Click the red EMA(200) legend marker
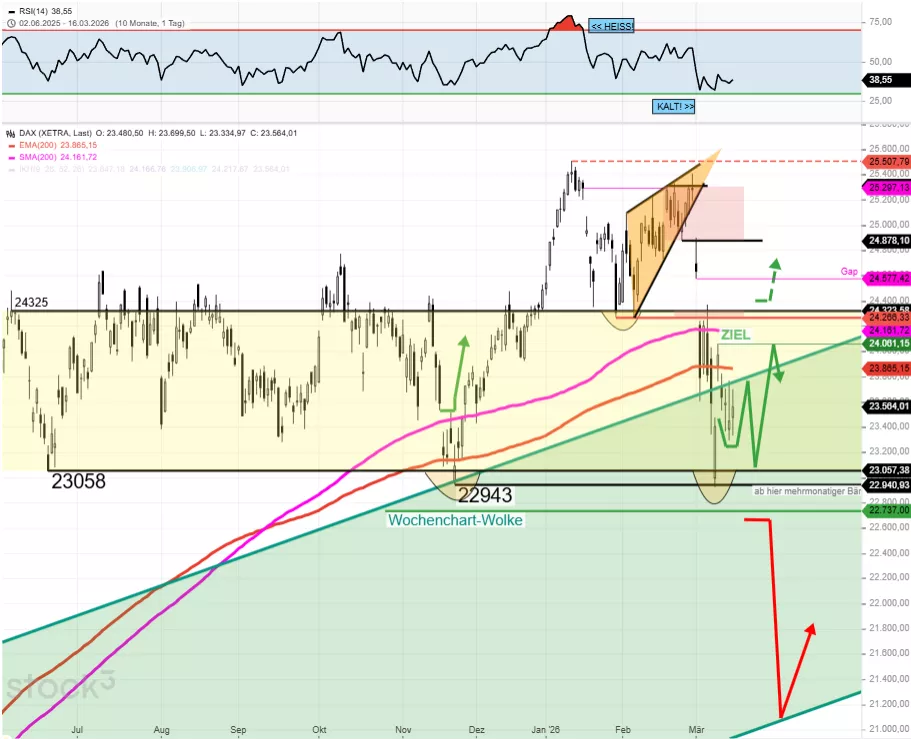This screenshot has height=739, width=911. click(x=10, y=145)
